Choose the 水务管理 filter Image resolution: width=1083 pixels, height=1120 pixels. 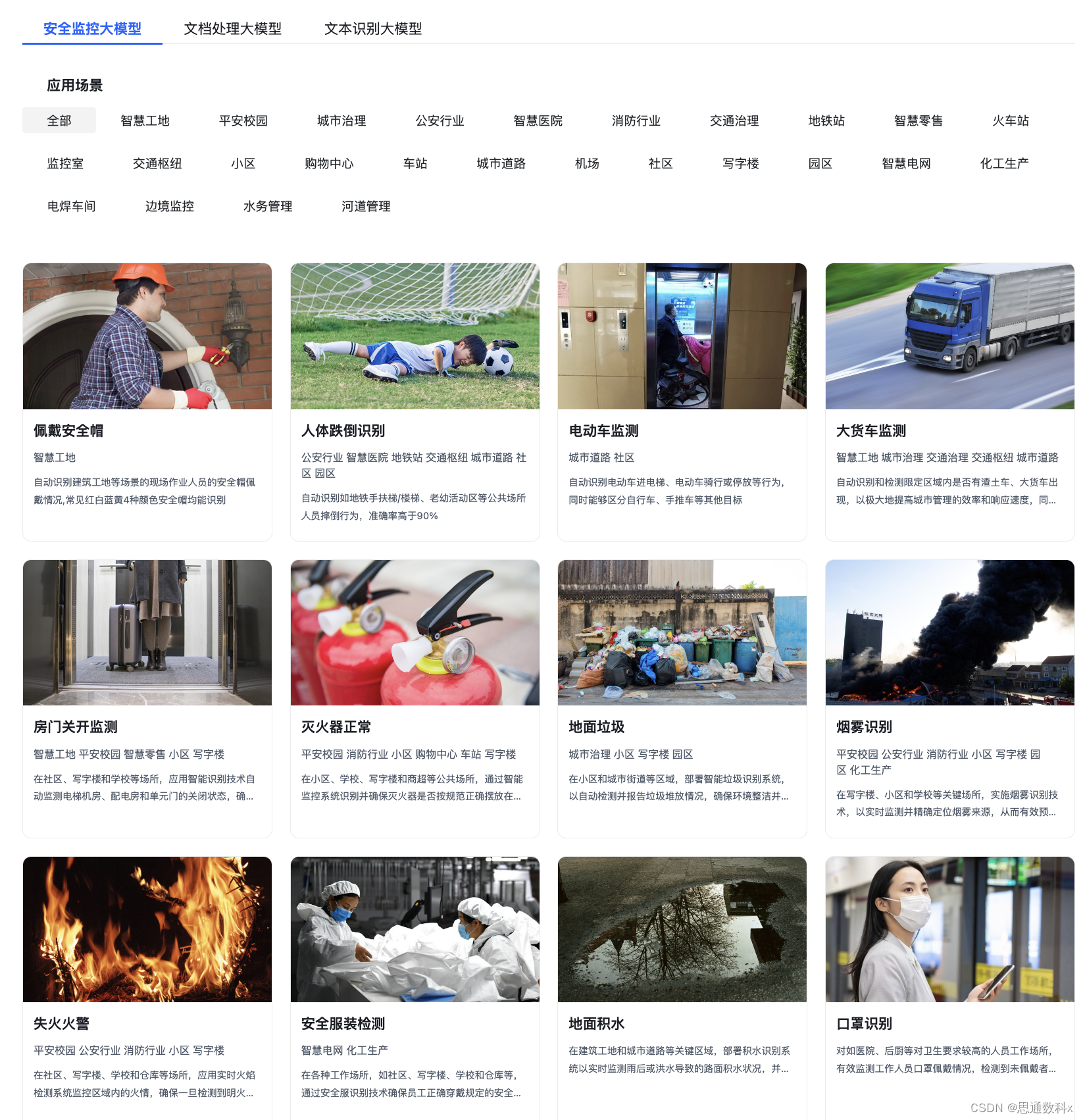click(268, 206)
